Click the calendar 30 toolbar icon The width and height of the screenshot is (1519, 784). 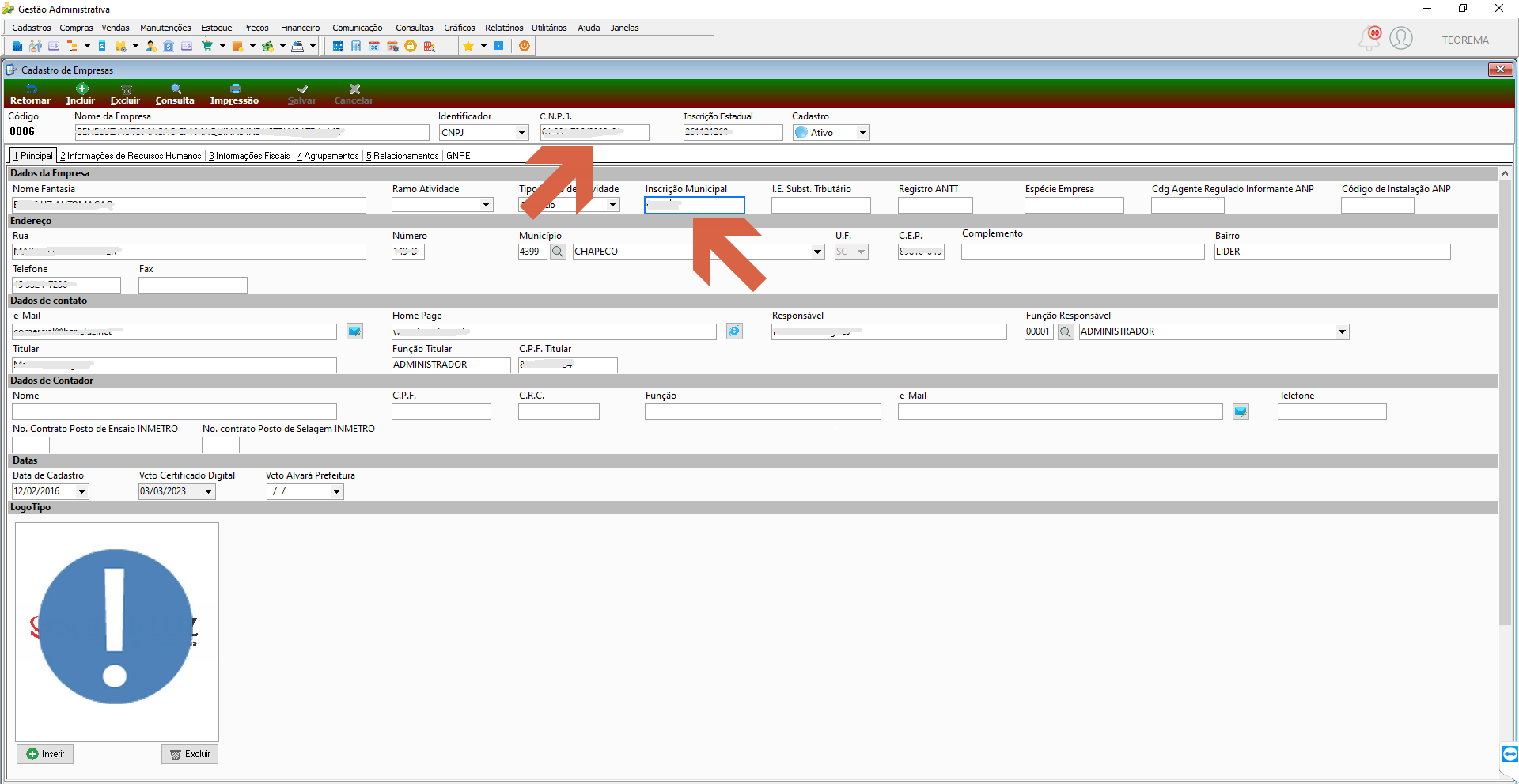374,46
